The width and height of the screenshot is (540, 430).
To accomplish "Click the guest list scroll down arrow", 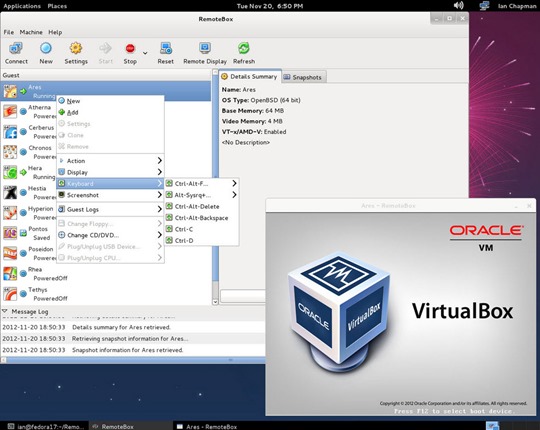I will tap(215, 302).
